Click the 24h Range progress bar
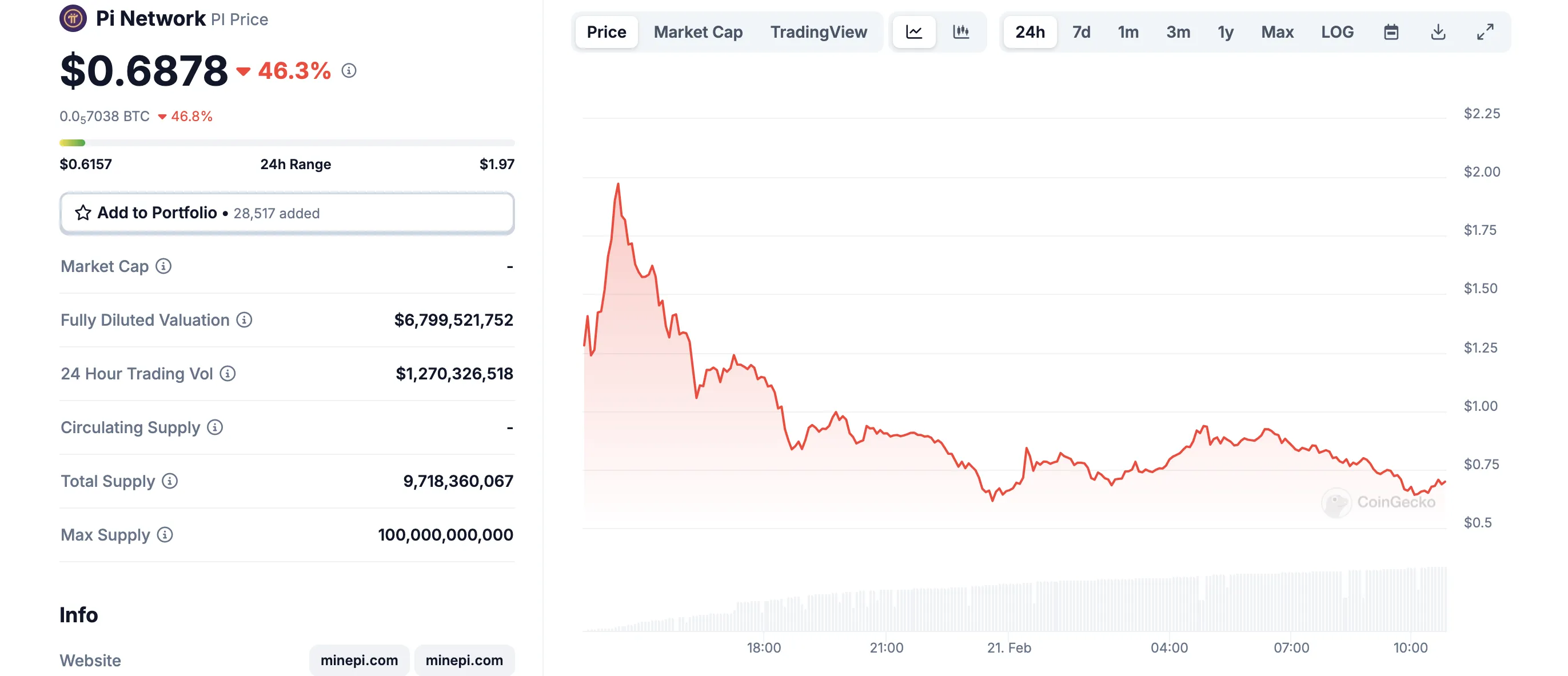Screen dimensions: 1568x676 click(287, 143)
